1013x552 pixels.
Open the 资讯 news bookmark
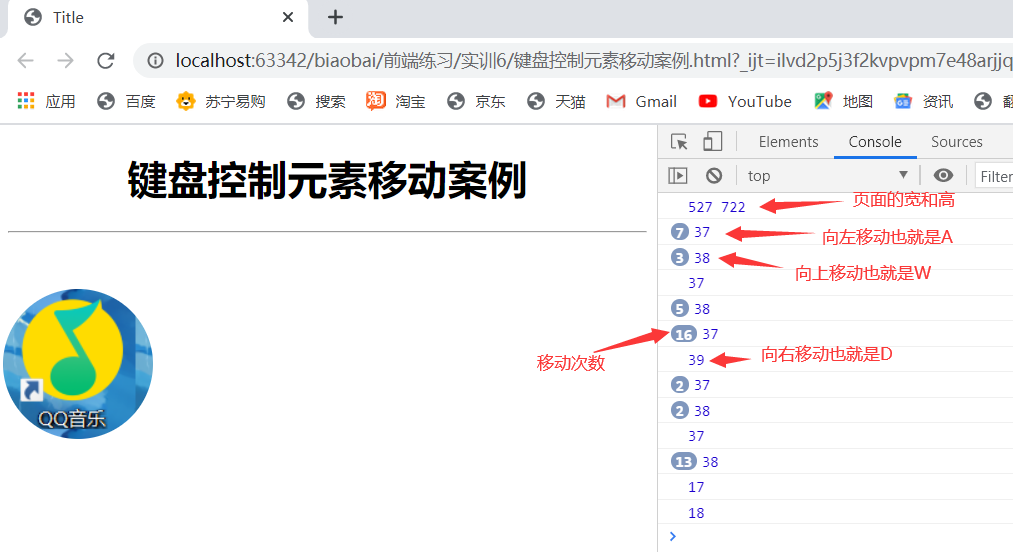point(924,101)
